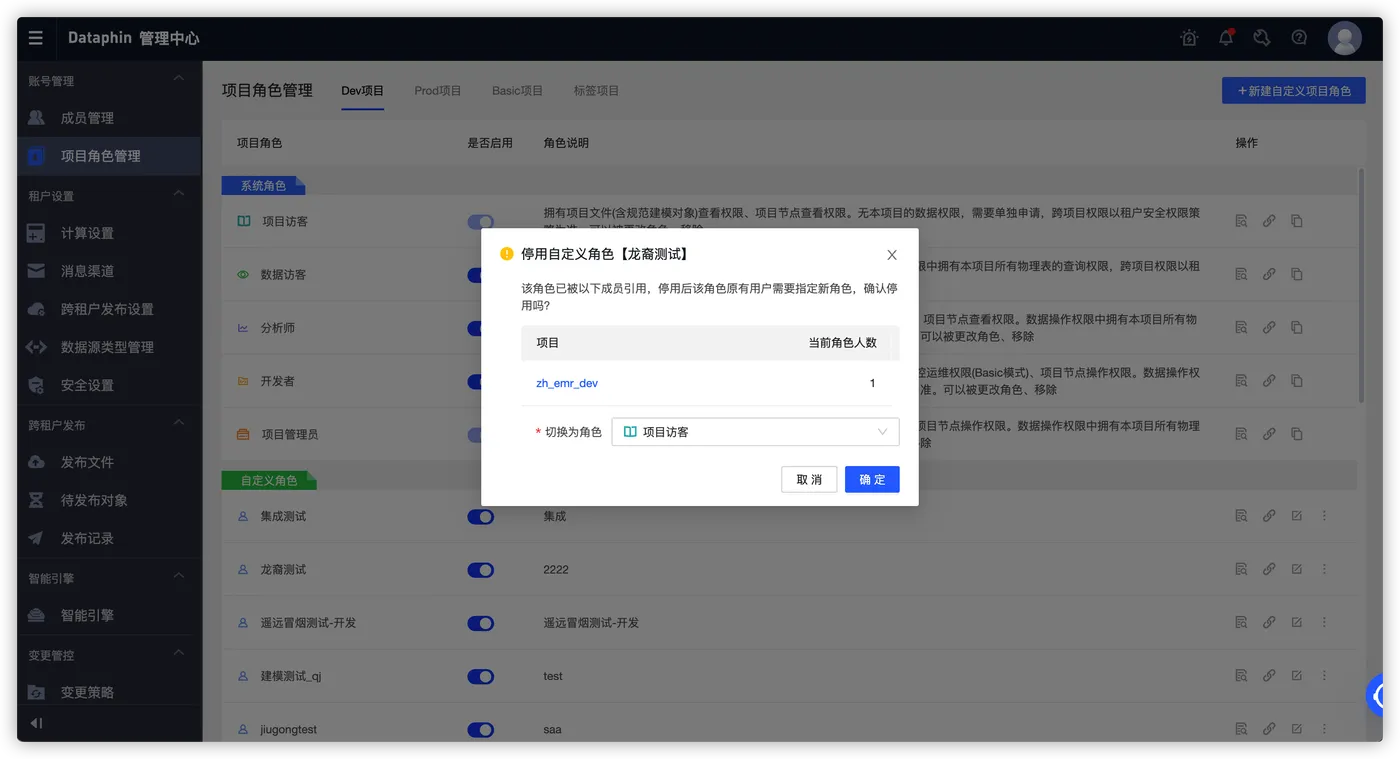View permission details for 数据访客 row
1400x759 pixels.
click(x=1241, y=274)
